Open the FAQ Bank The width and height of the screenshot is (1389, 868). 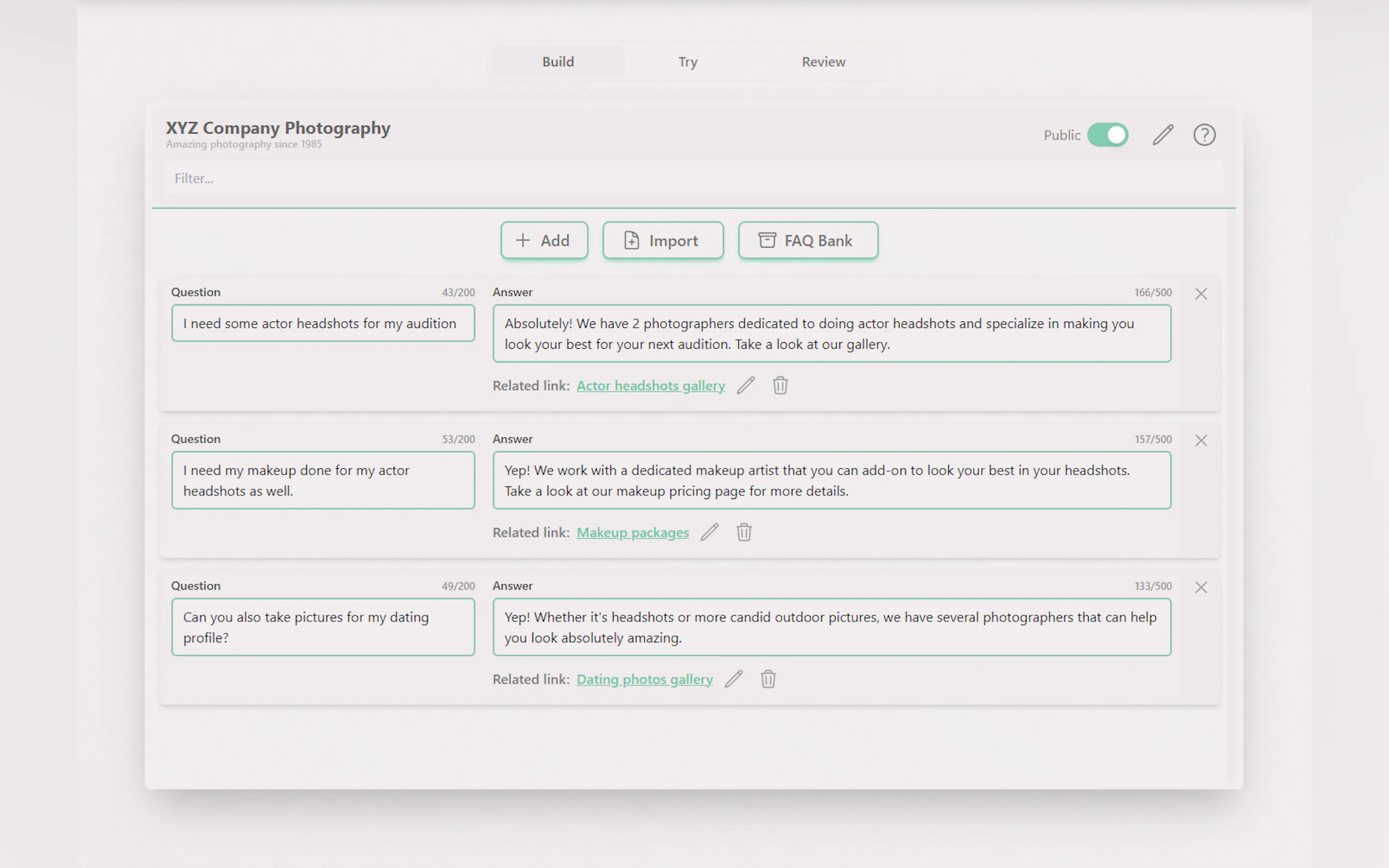click(x=807, y=241)
